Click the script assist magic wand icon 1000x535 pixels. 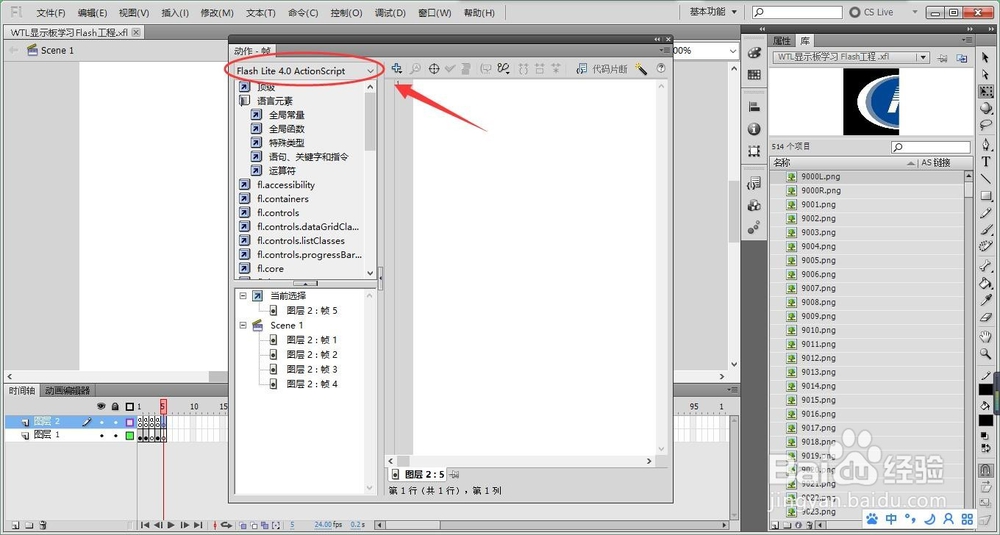641,69
